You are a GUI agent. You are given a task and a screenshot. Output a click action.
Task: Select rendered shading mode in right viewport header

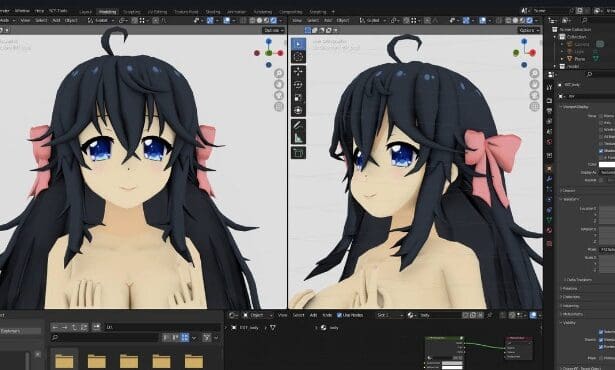tap(529, 20)
